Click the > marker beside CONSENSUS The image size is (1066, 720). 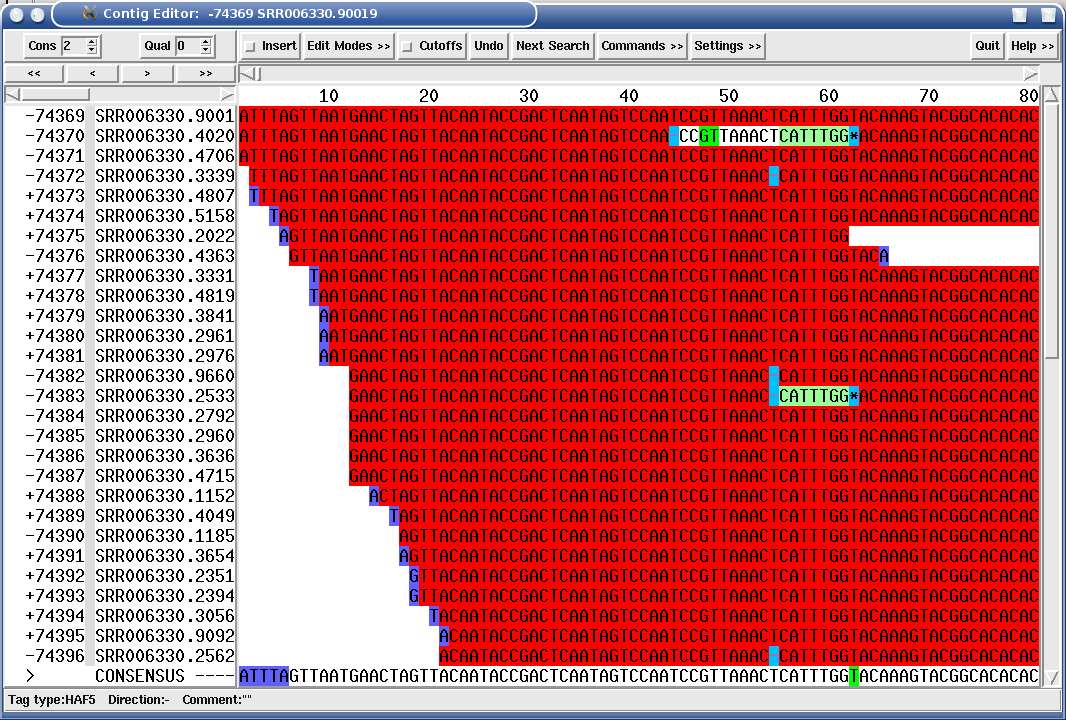(x=30, y=676)
